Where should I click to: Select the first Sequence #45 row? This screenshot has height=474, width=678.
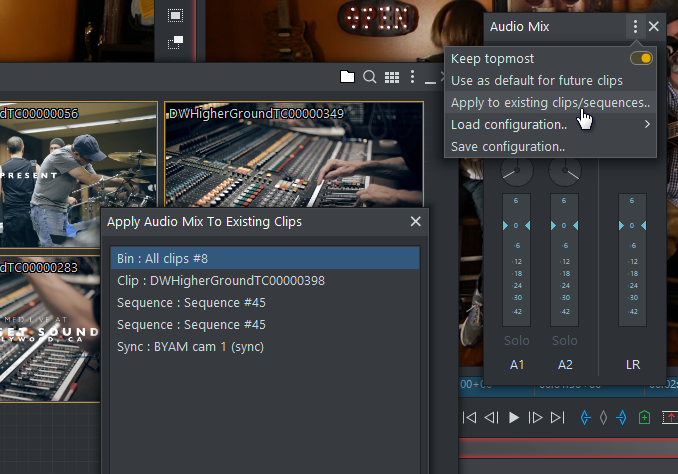click(x=265, y=303)
